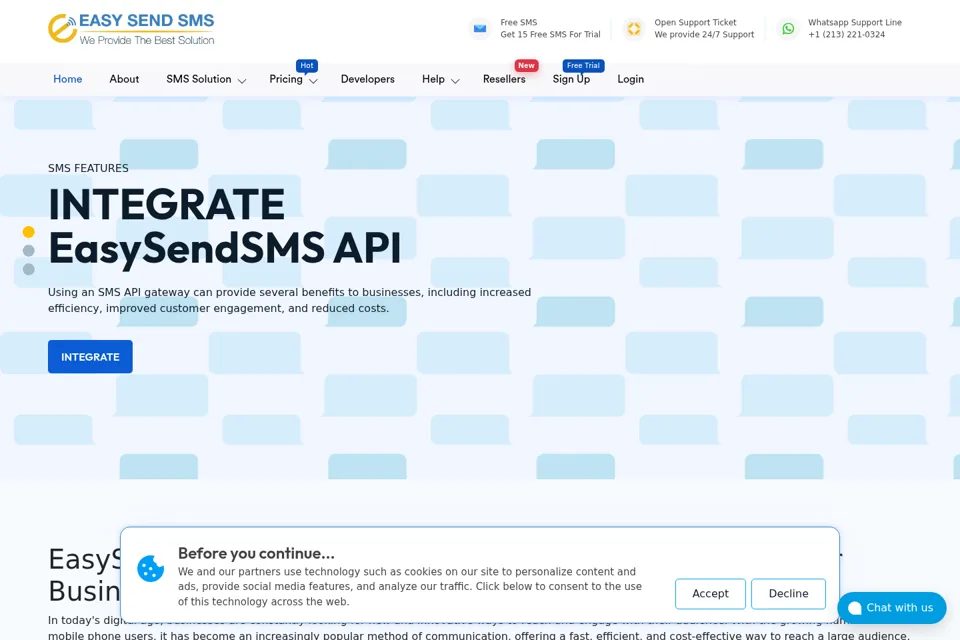Click the Free SMS header text
The image size is (960, 640).
519,22
